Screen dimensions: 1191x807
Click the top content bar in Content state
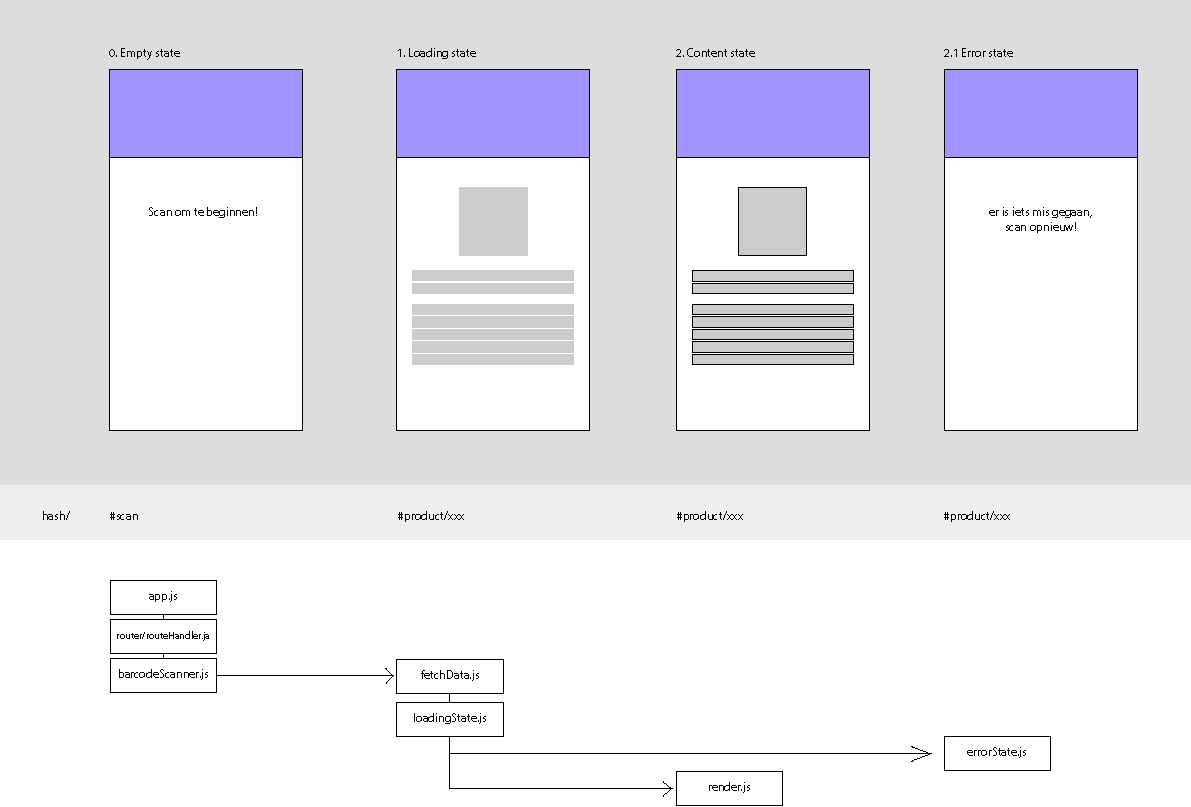(x=772, y=276)
